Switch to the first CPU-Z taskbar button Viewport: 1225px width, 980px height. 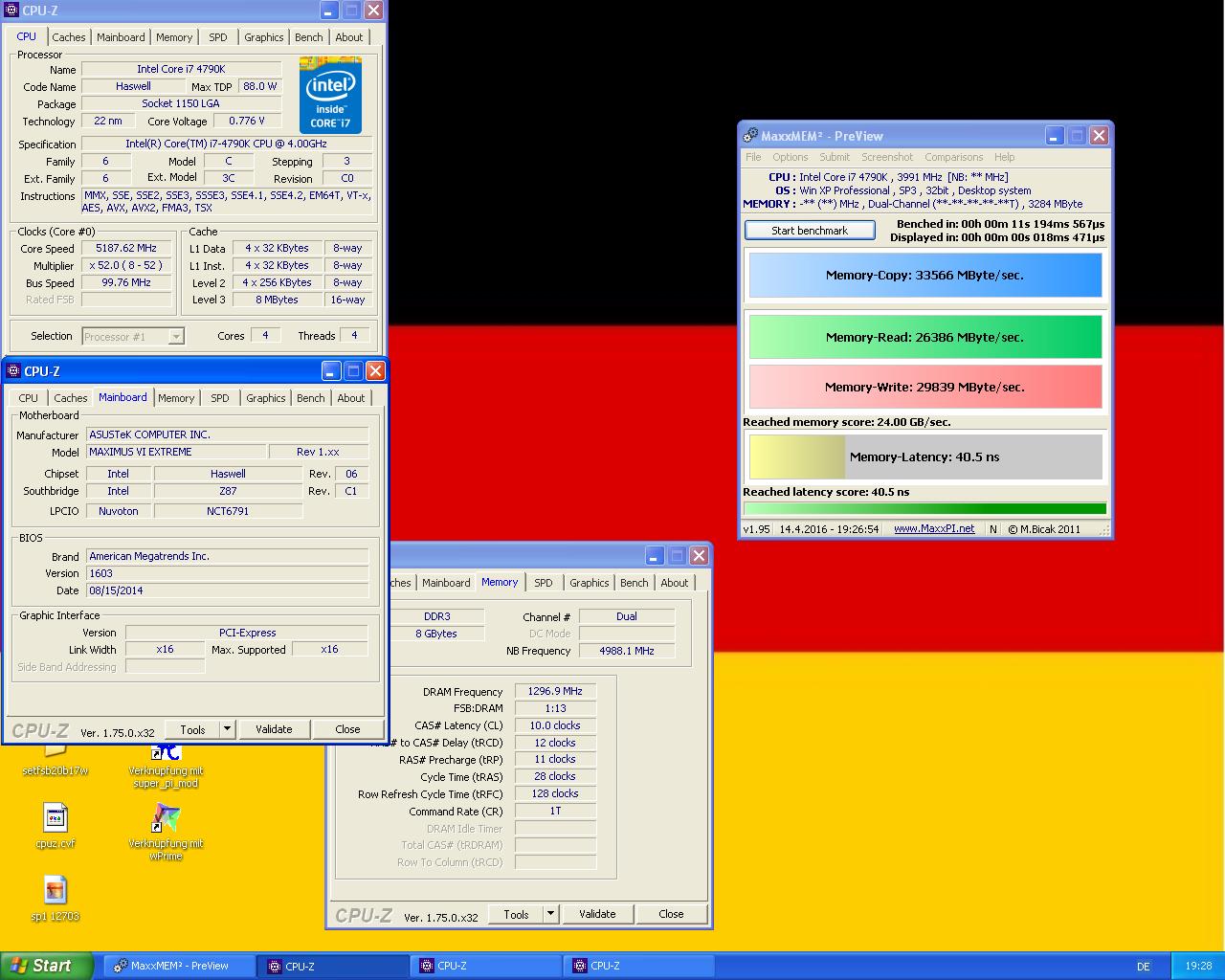(x=333, y=966)
